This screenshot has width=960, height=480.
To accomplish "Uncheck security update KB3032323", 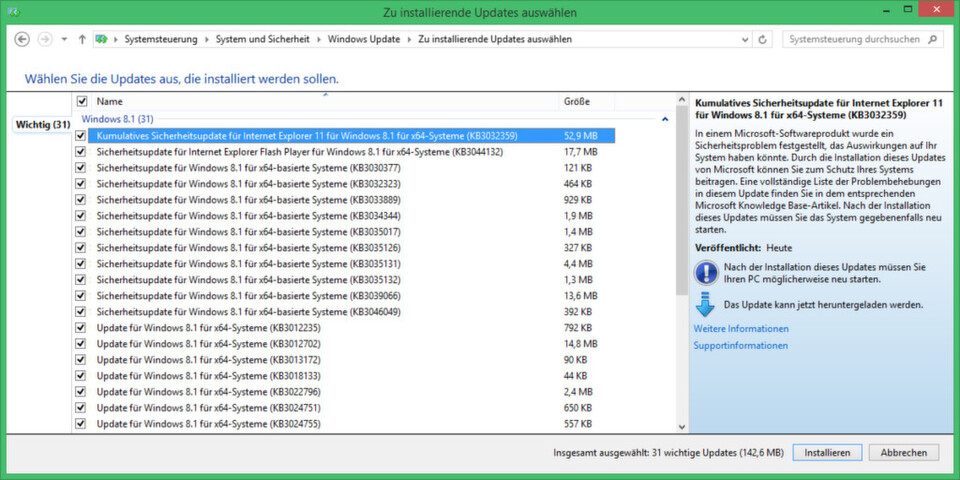I will click(80, 183).
